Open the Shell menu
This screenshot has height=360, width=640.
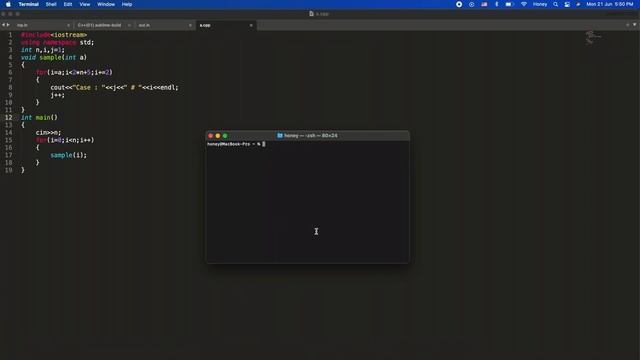coord(51,4)
